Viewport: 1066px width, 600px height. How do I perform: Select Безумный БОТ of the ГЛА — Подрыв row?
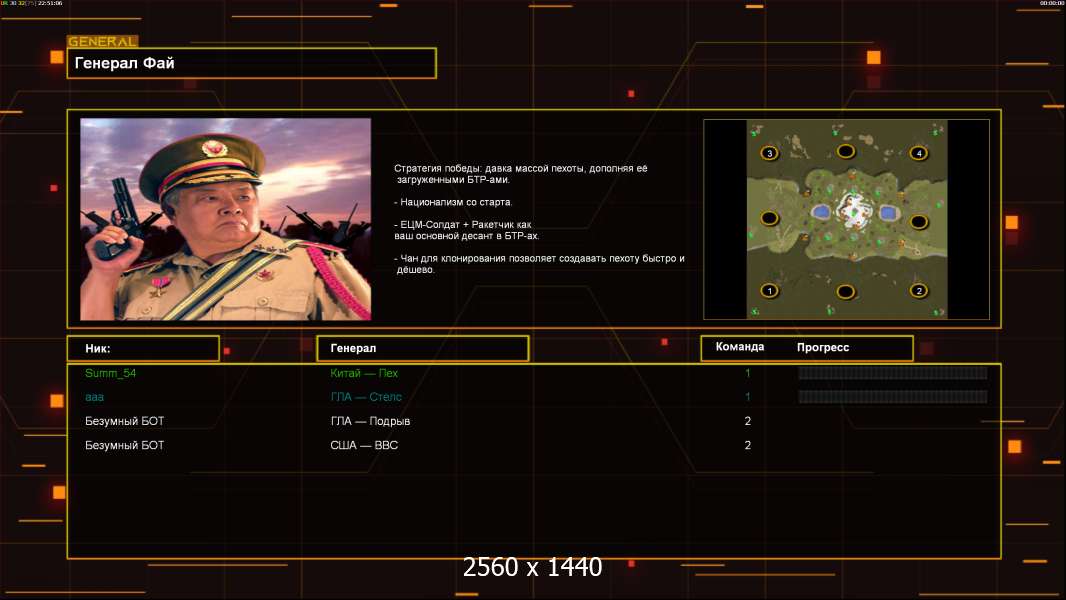click(x=124, y=421)
